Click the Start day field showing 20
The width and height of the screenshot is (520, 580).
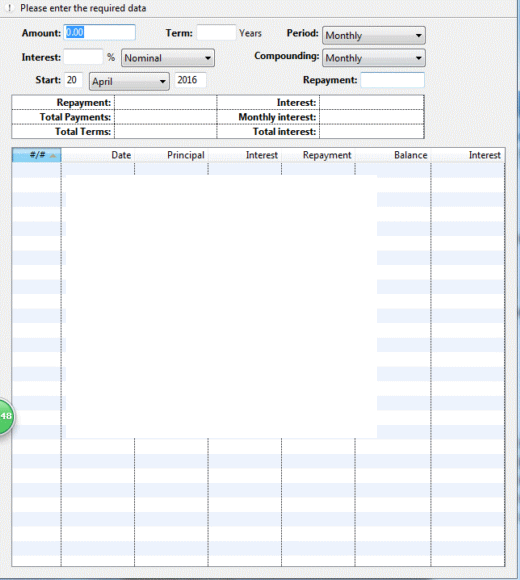click(73, 80)
